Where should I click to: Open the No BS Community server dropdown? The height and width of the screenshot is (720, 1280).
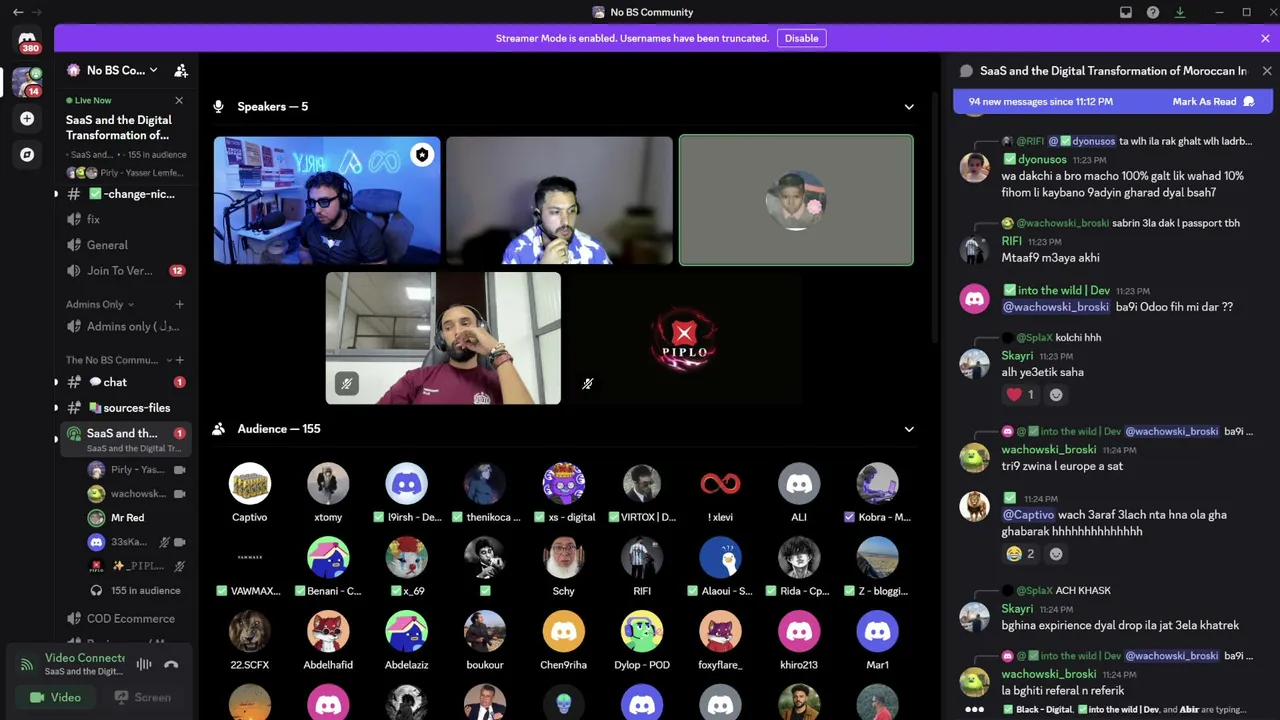pyautogui.click(x=112, y=70)
